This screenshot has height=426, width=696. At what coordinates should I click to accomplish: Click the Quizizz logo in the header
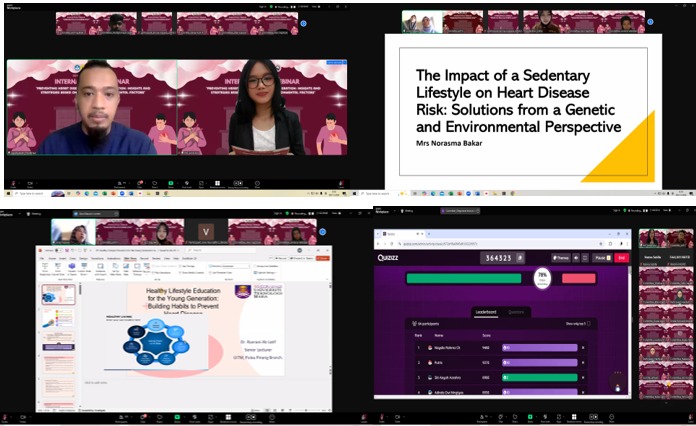[387, 256]
